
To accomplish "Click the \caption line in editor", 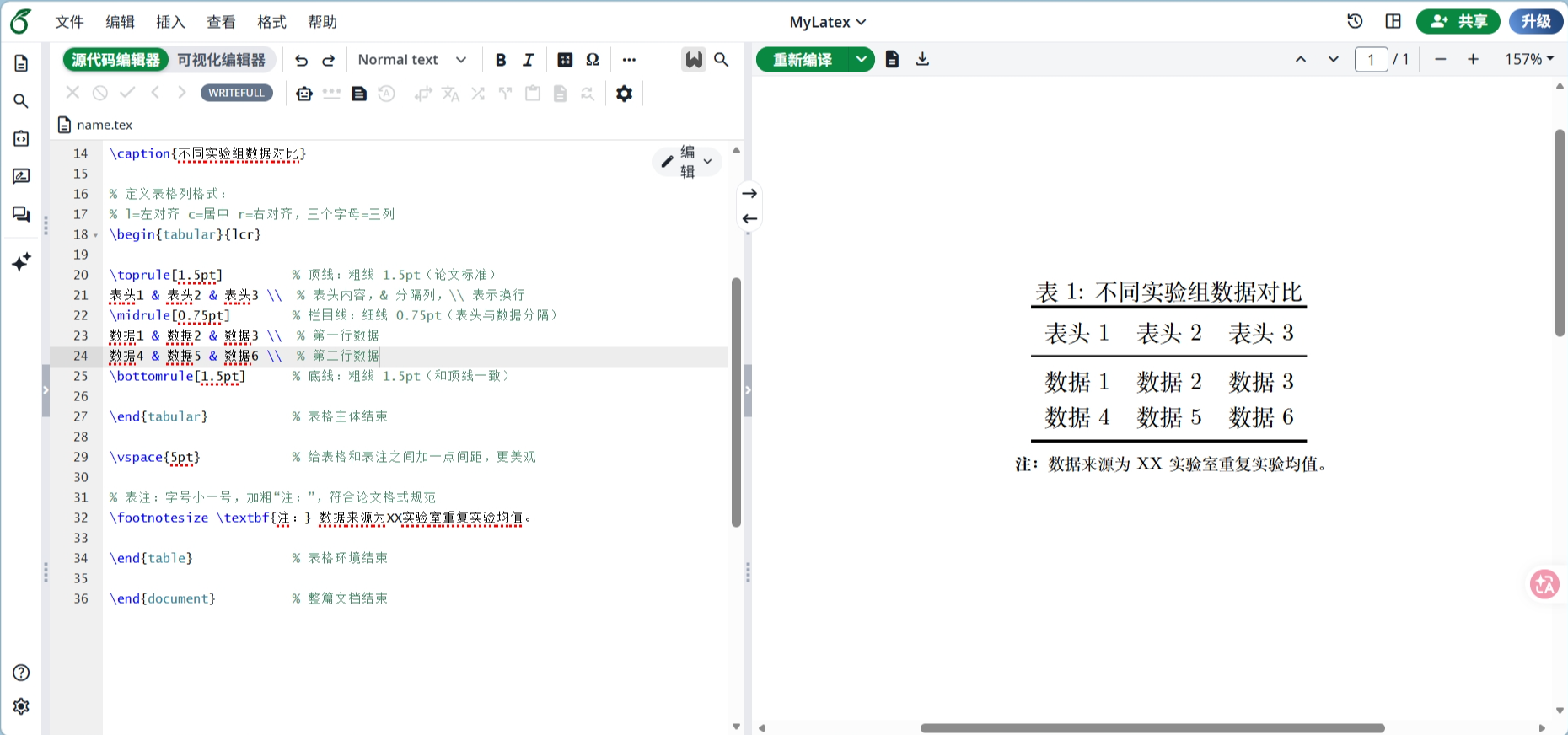I will (207, 153).
